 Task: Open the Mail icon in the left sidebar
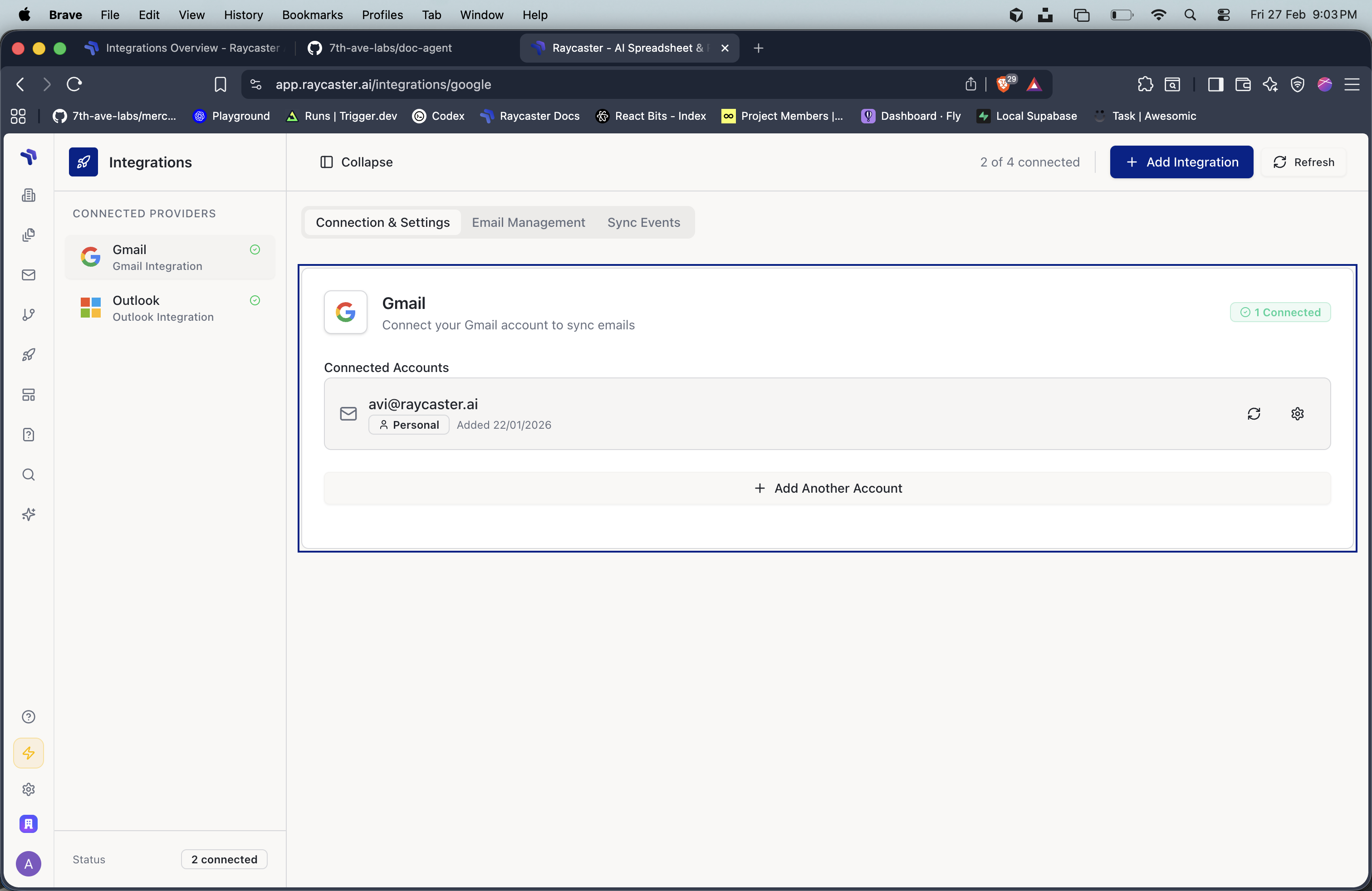[x=28, y=275]
